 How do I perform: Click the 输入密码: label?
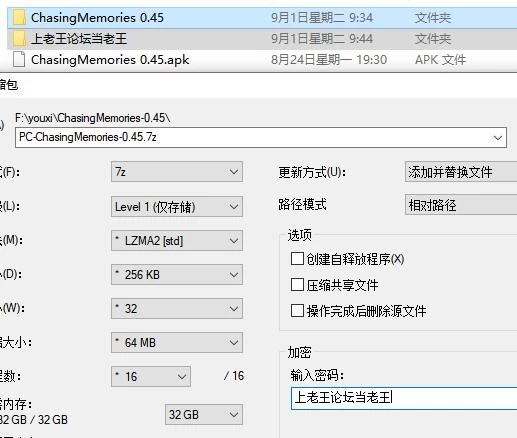pyautogui.click(x=317, y=375)
